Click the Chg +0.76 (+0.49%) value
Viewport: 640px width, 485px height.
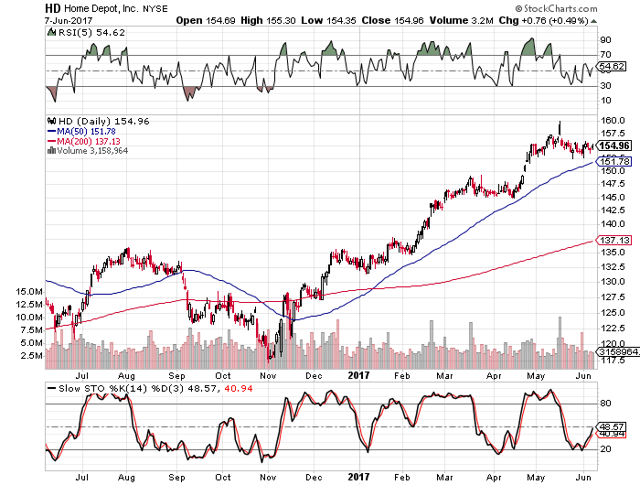(x=543, y=20)
